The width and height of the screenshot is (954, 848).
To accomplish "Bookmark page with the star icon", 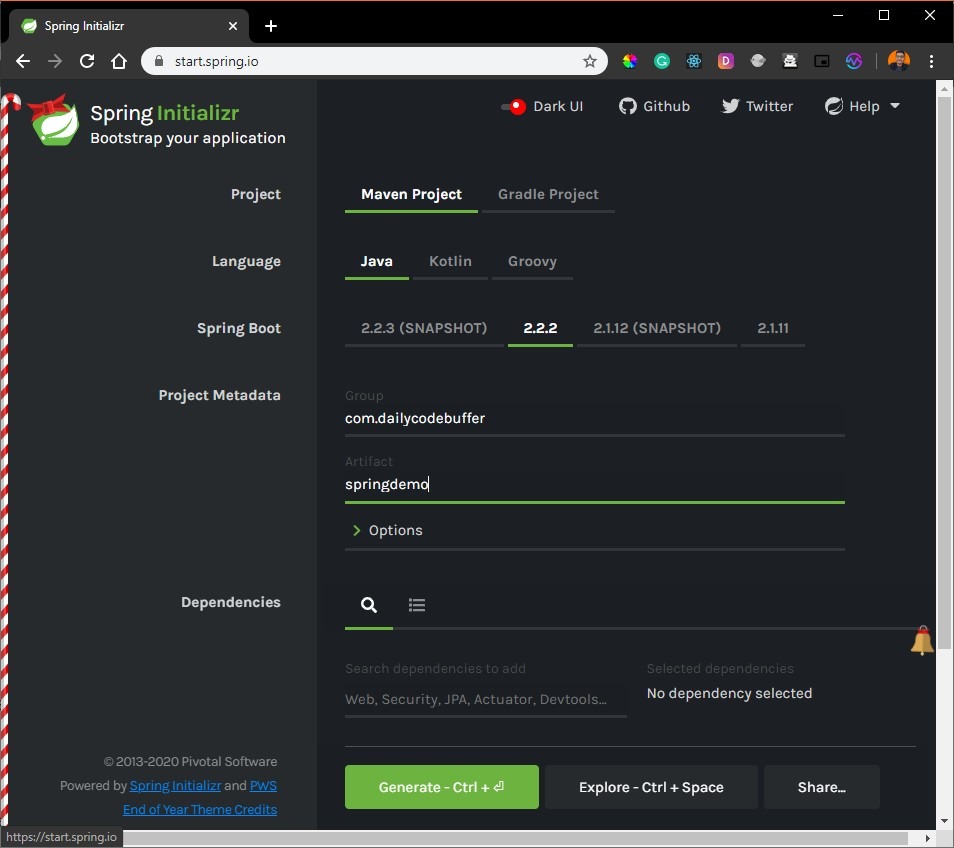I will tap(590, 61).
